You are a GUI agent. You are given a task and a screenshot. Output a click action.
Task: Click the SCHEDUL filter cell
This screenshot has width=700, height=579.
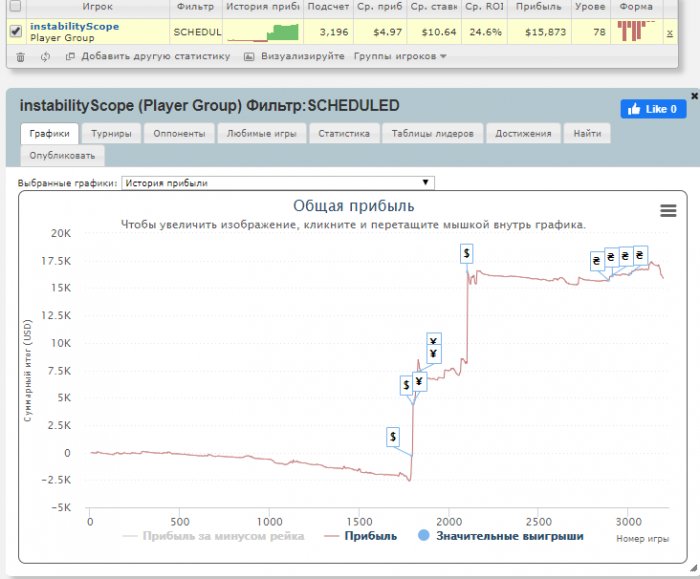coord(197,32)
